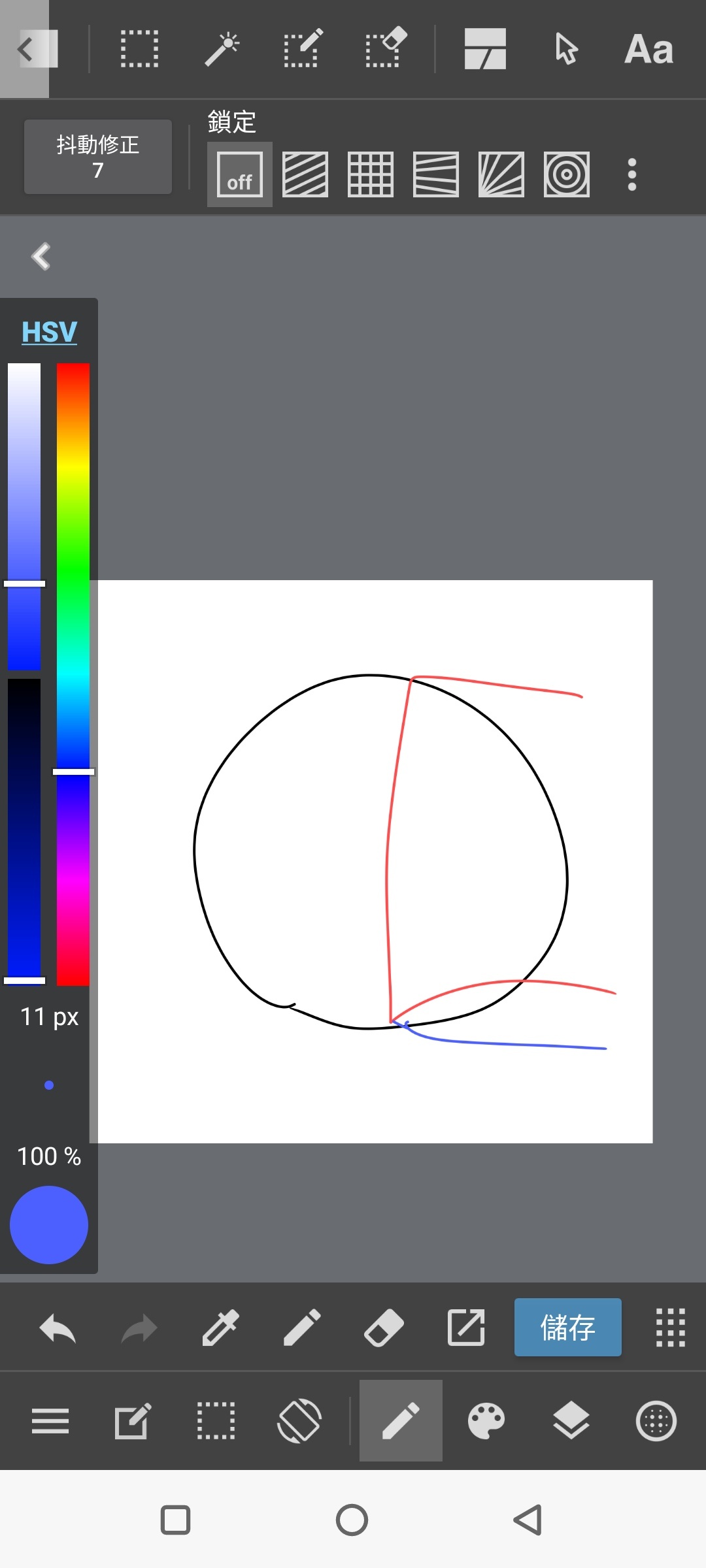This screenshot has width=706, height=1568.
Task: Open the layers panel
Action: point(571,1421)
